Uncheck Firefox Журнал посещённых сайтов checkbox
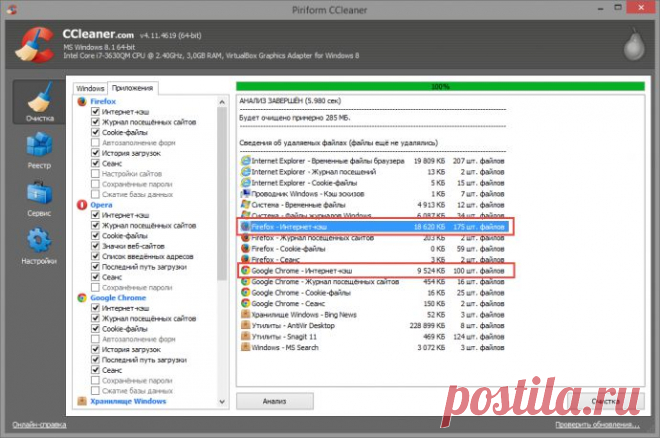 coord(96,122)
